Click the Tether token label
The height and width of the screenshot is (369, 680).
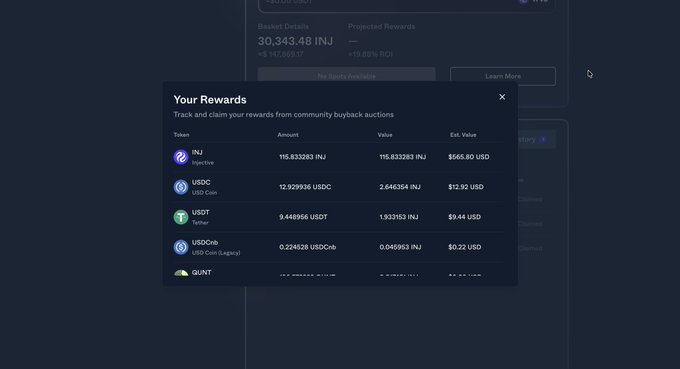tap(200, 223)
